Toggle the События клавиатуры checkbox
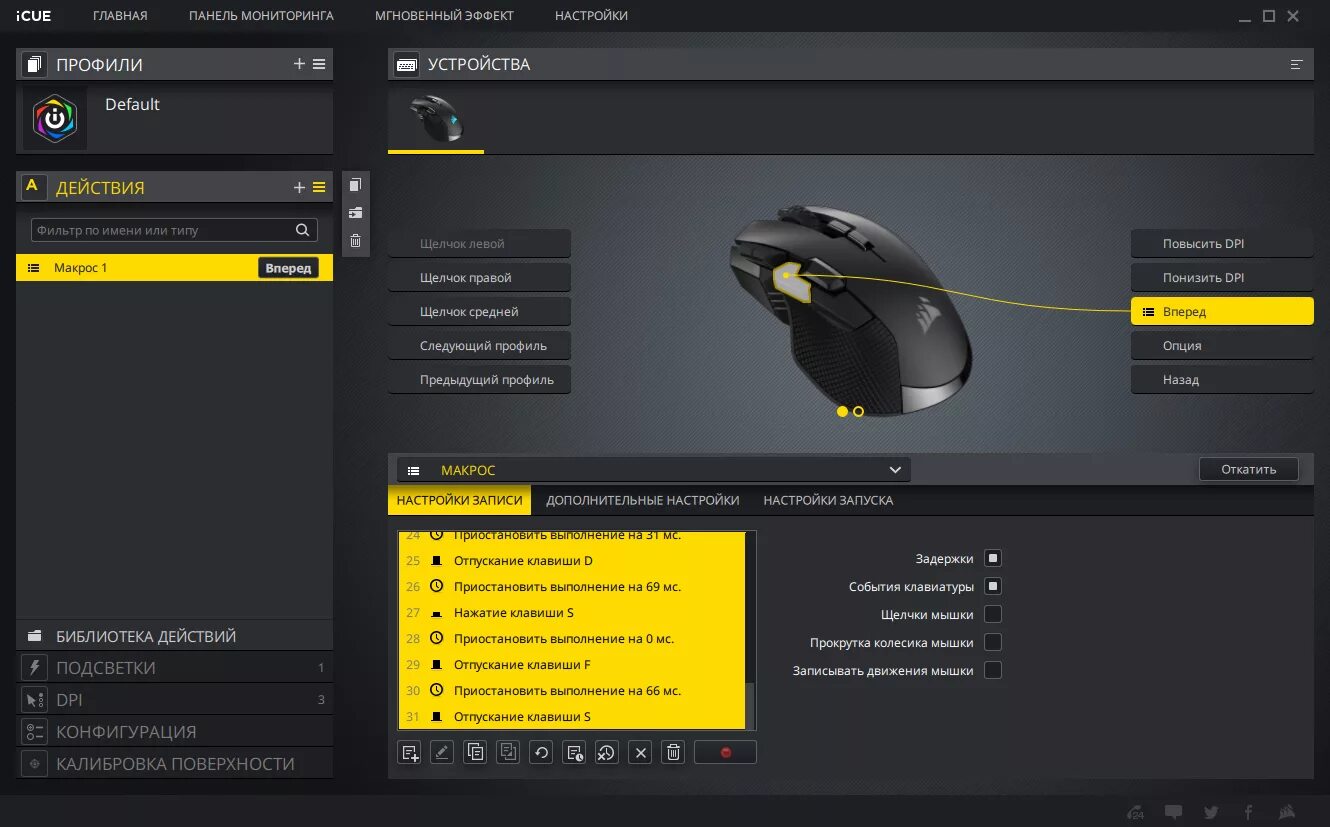The height and width of the screenshot is (827, 1330). point(993,586)
